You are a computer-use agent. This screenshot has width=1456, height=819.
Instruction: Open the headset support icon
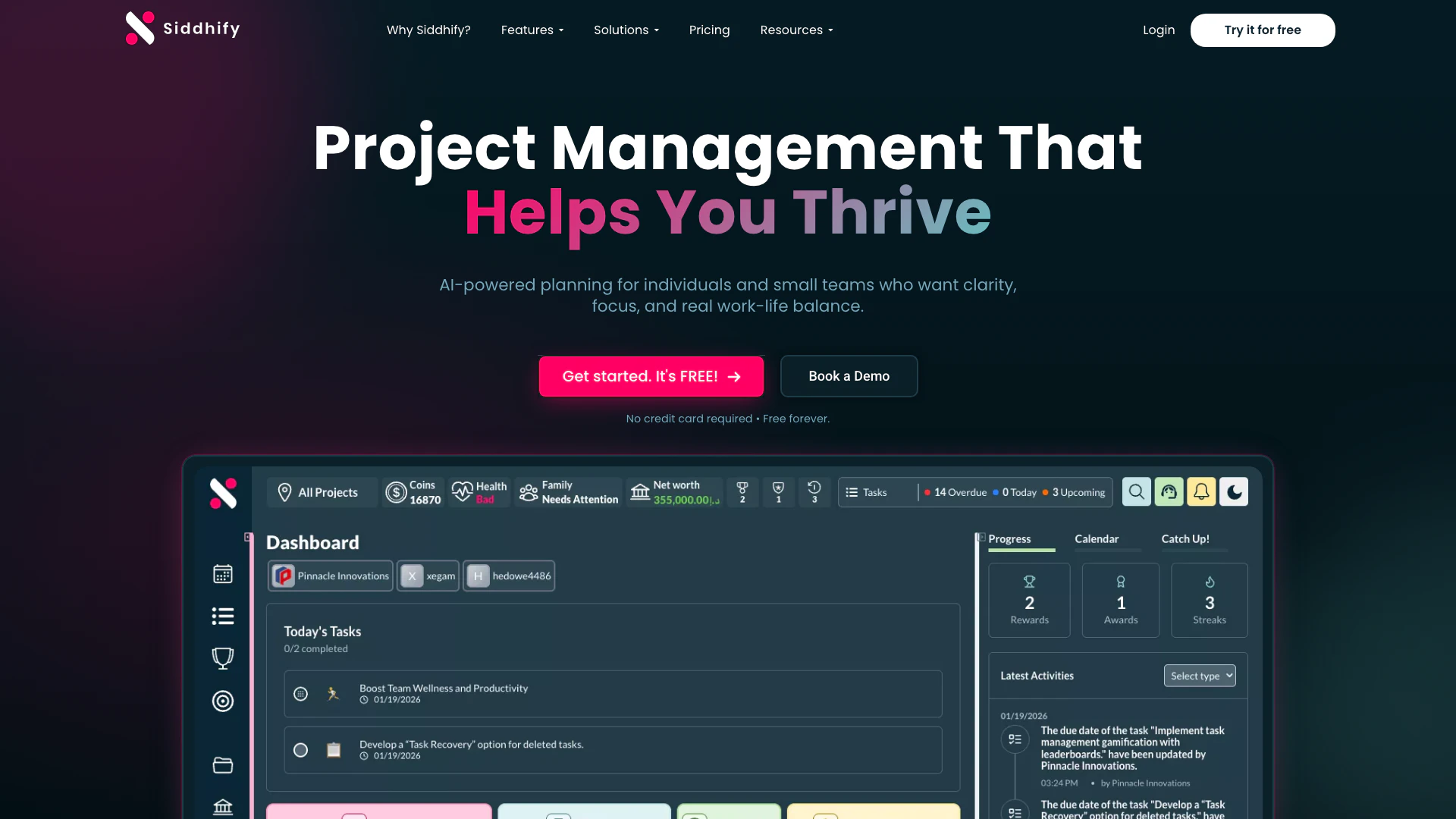[1169, 491]
